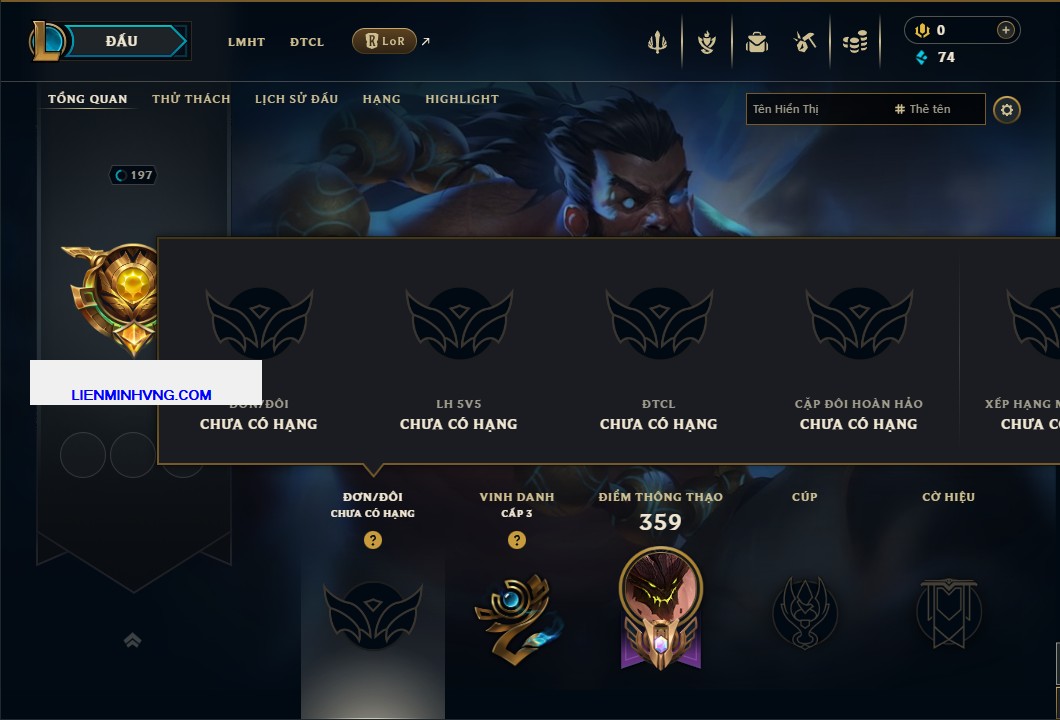Screen dimensions: 1060x720
Task: Add RP with the plus button
Action: pyautogui.click(x=1006, y=30)
